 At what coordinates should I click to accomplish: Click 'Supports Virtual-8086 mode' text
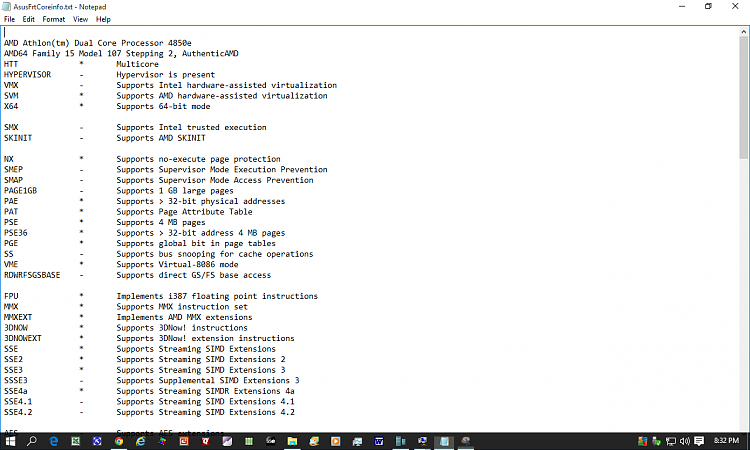177,264
